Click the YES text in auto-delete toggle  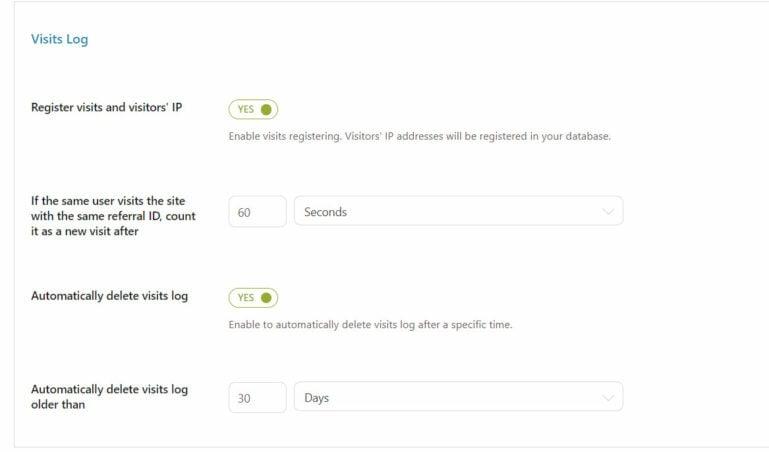click(x=246, y=298)
